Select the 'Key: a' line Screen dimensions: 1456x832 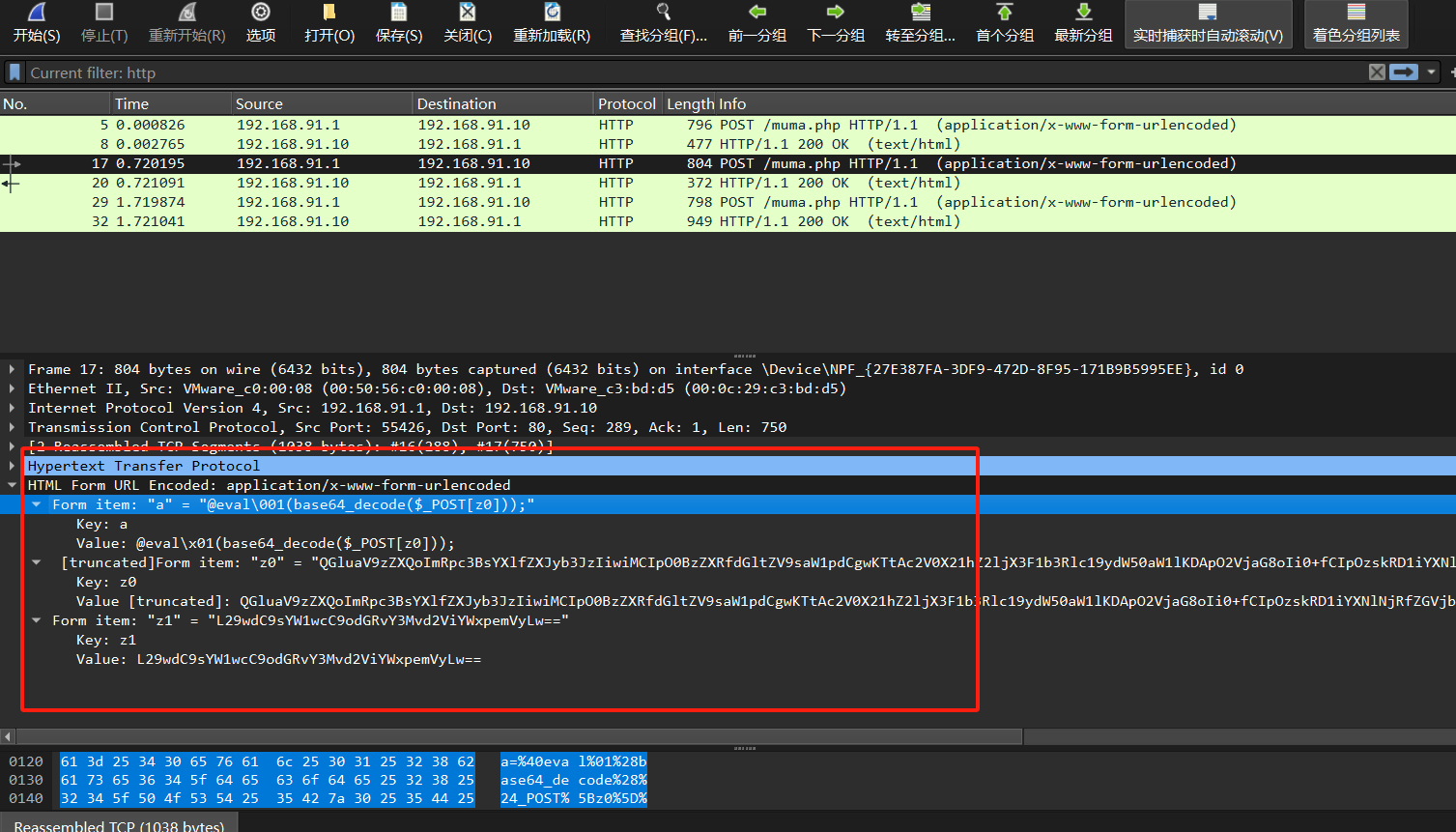point(101,524)
